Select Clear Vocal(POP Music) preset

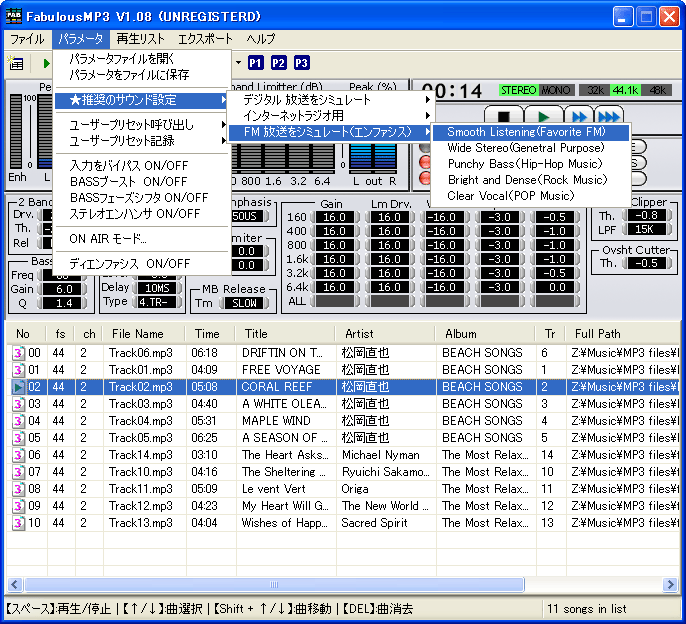coord(531,196)
